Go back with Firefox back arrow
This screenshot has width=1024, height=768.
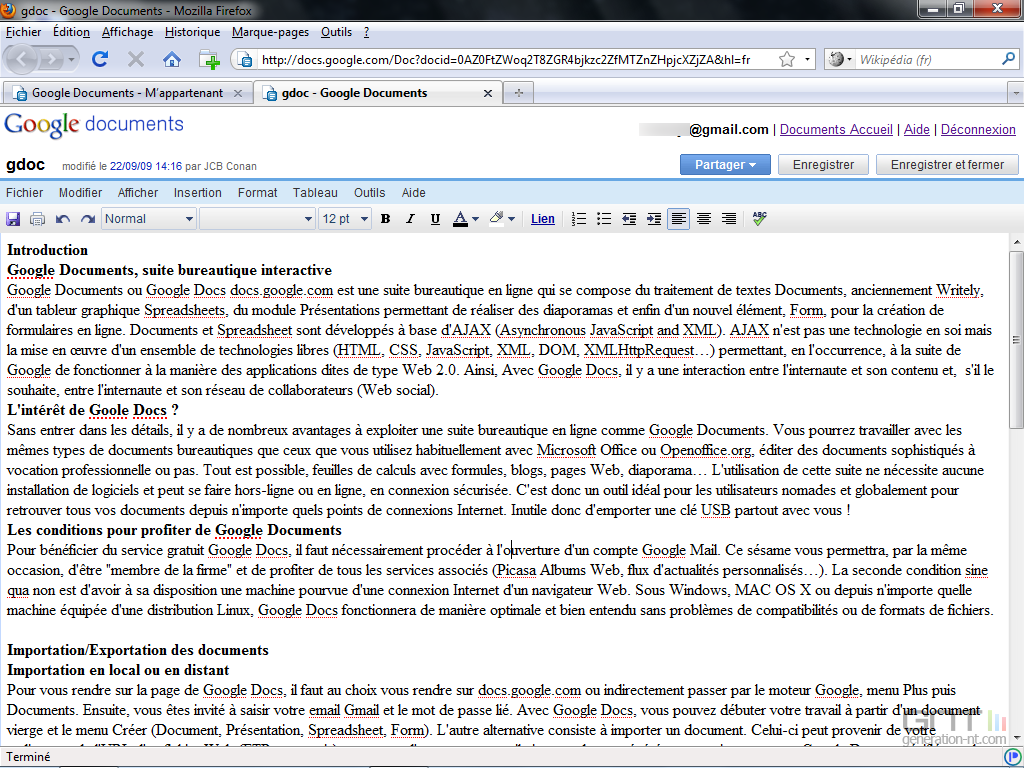pos(22,59)
